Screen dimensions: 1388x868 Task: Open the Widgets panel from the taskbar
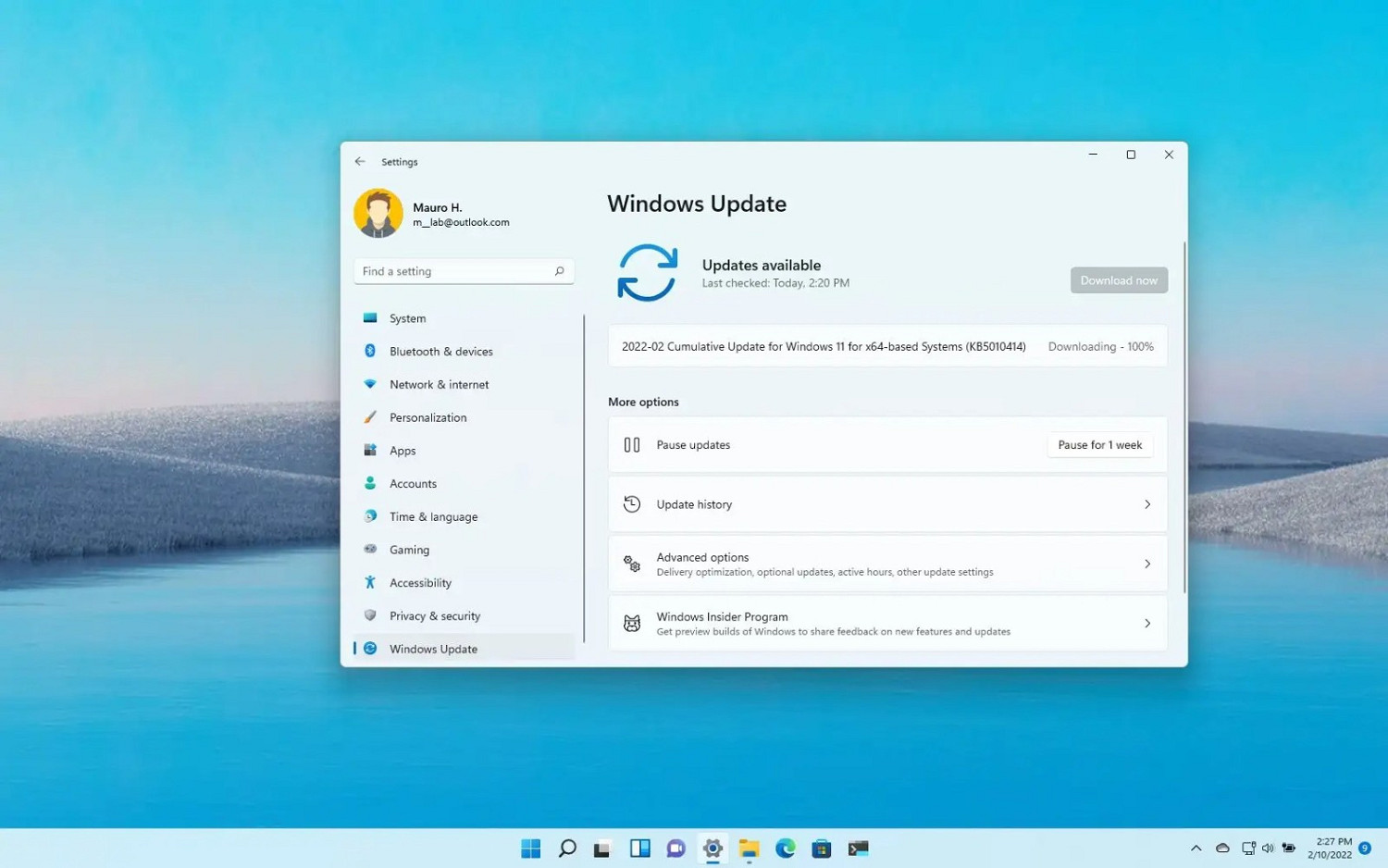[x=639, y=849]
